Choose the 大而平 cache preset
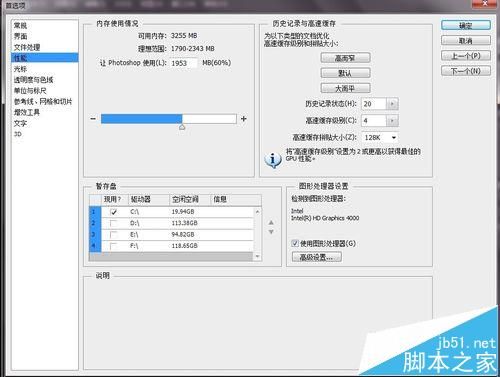Screen dimensions: 500x377 [345, 88]
